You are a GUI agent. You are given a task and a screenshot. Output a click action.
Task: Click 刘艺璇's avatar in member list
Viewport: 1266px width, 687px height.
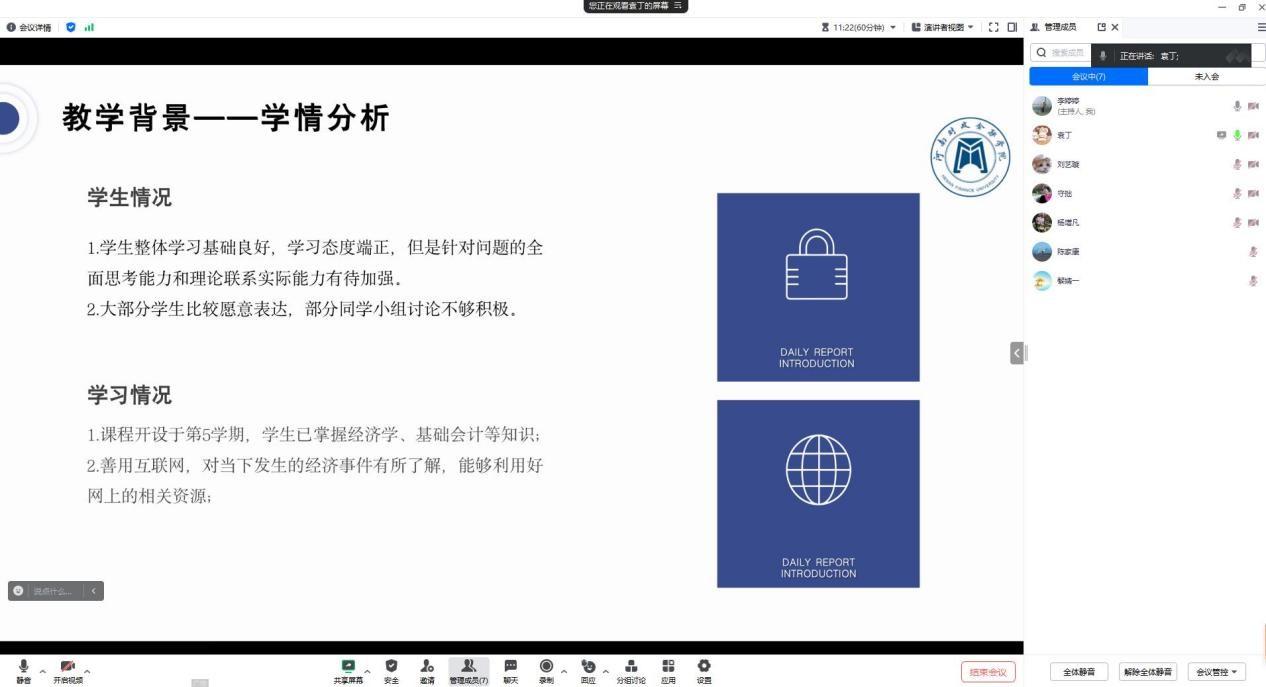point(1042,164)
